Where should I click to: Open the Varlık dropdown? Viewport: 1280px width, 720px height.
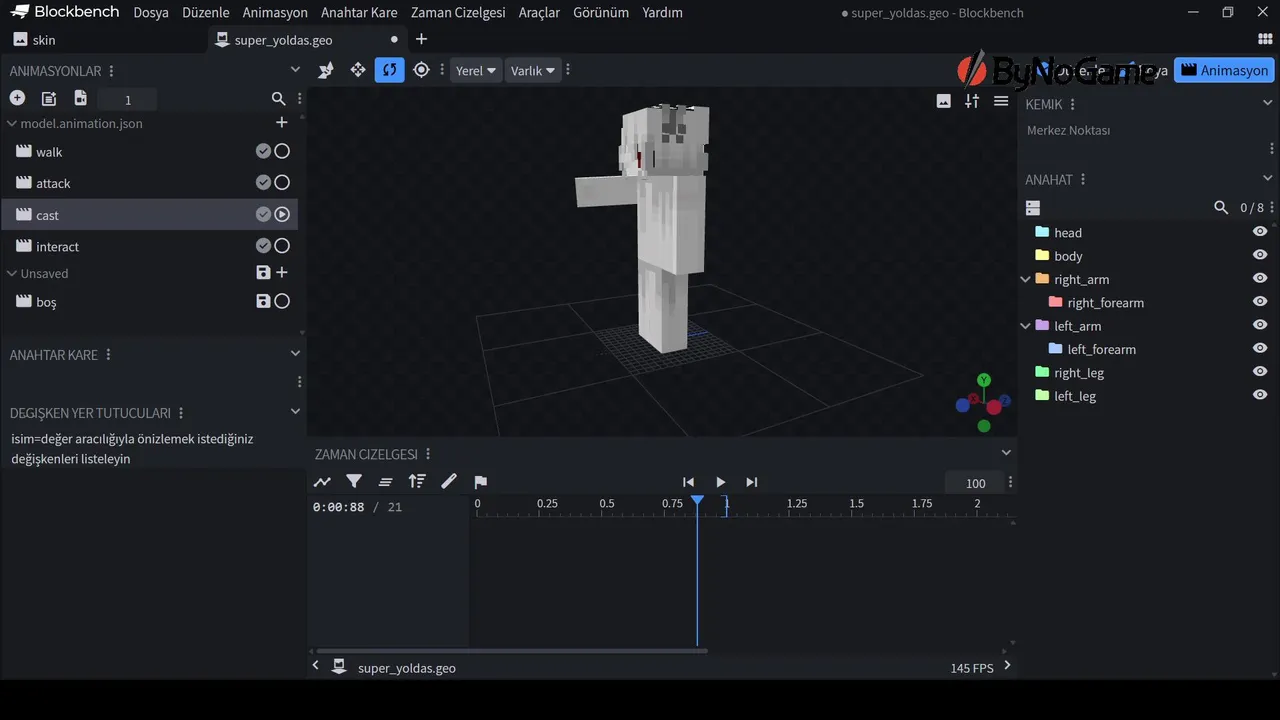pos(531,71)
